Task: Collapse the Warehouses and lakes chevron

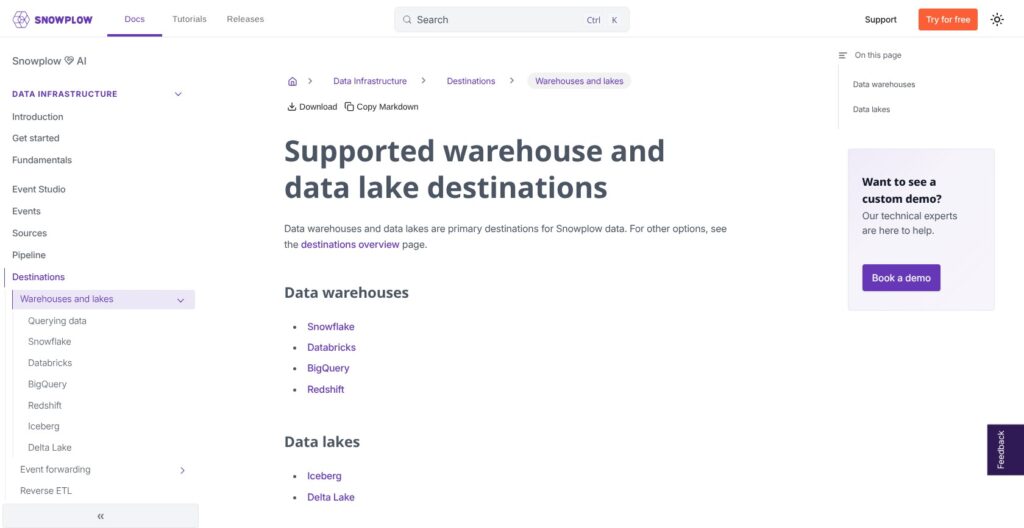Action: tap(181, 300)
